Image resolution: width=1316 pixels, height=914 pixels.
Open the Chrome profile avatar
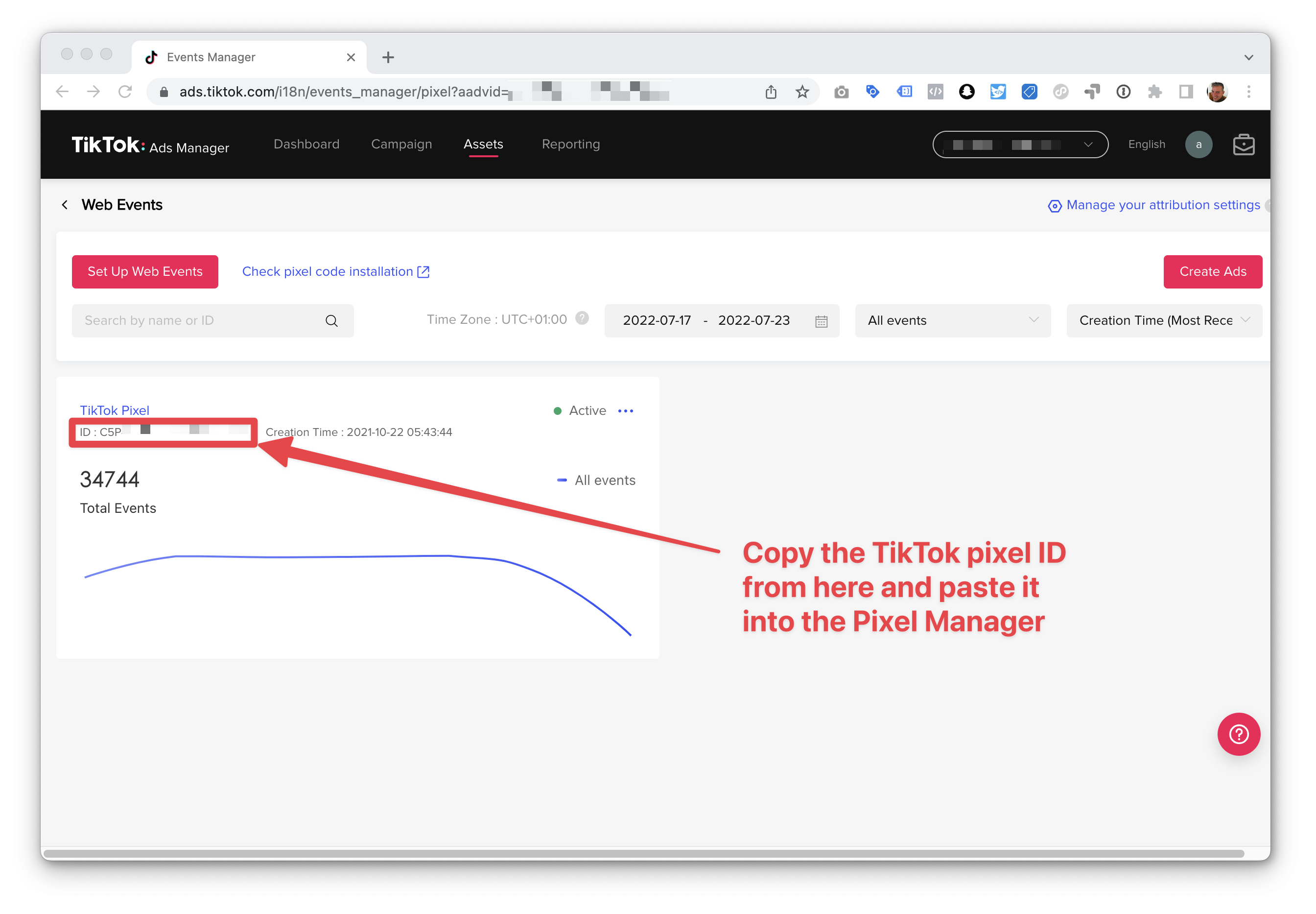point(1217,92)
